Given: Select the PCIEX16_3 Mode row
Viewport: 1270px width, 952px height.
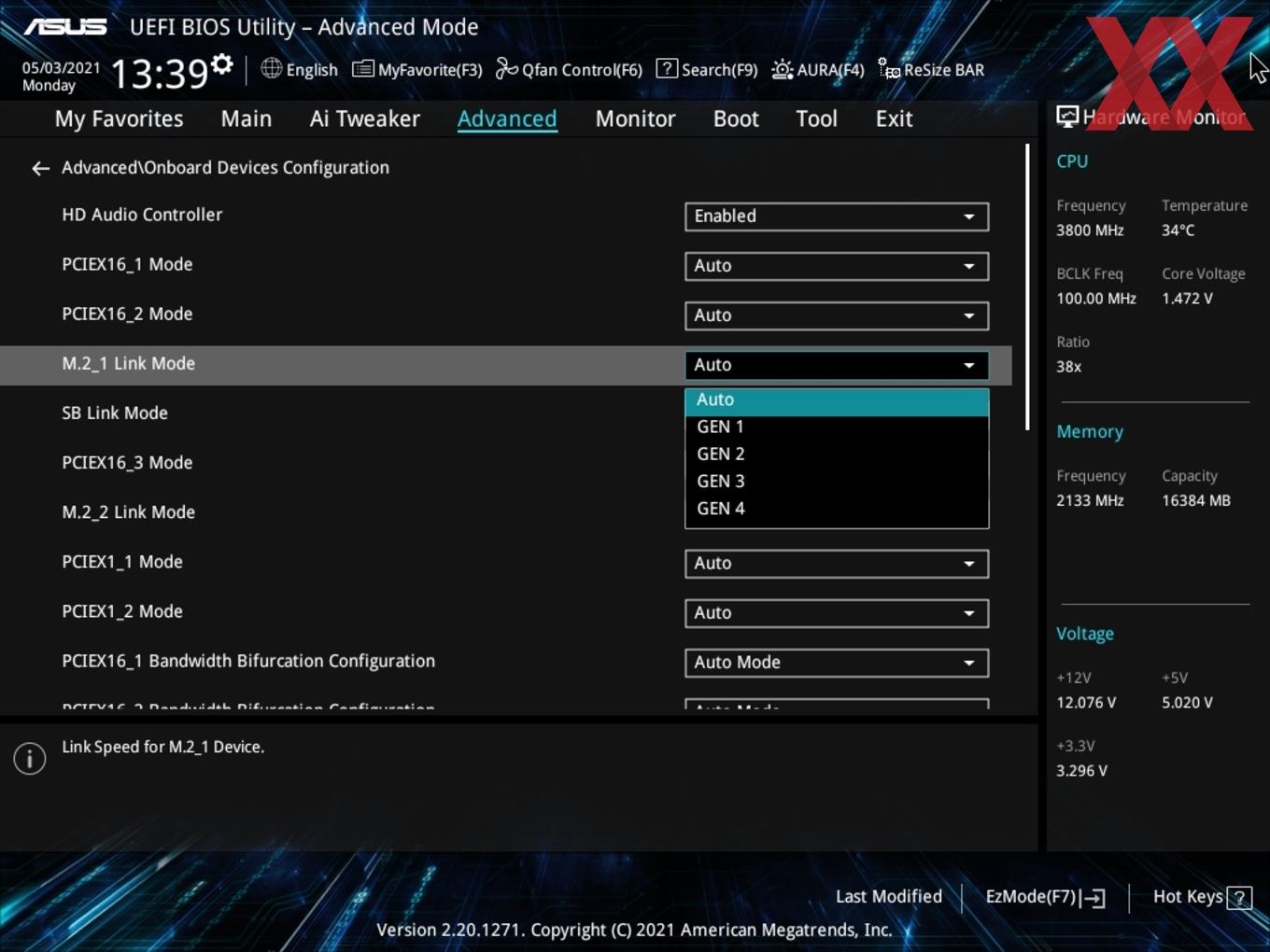Looking at the screenshot, I should tap(505, 463).
